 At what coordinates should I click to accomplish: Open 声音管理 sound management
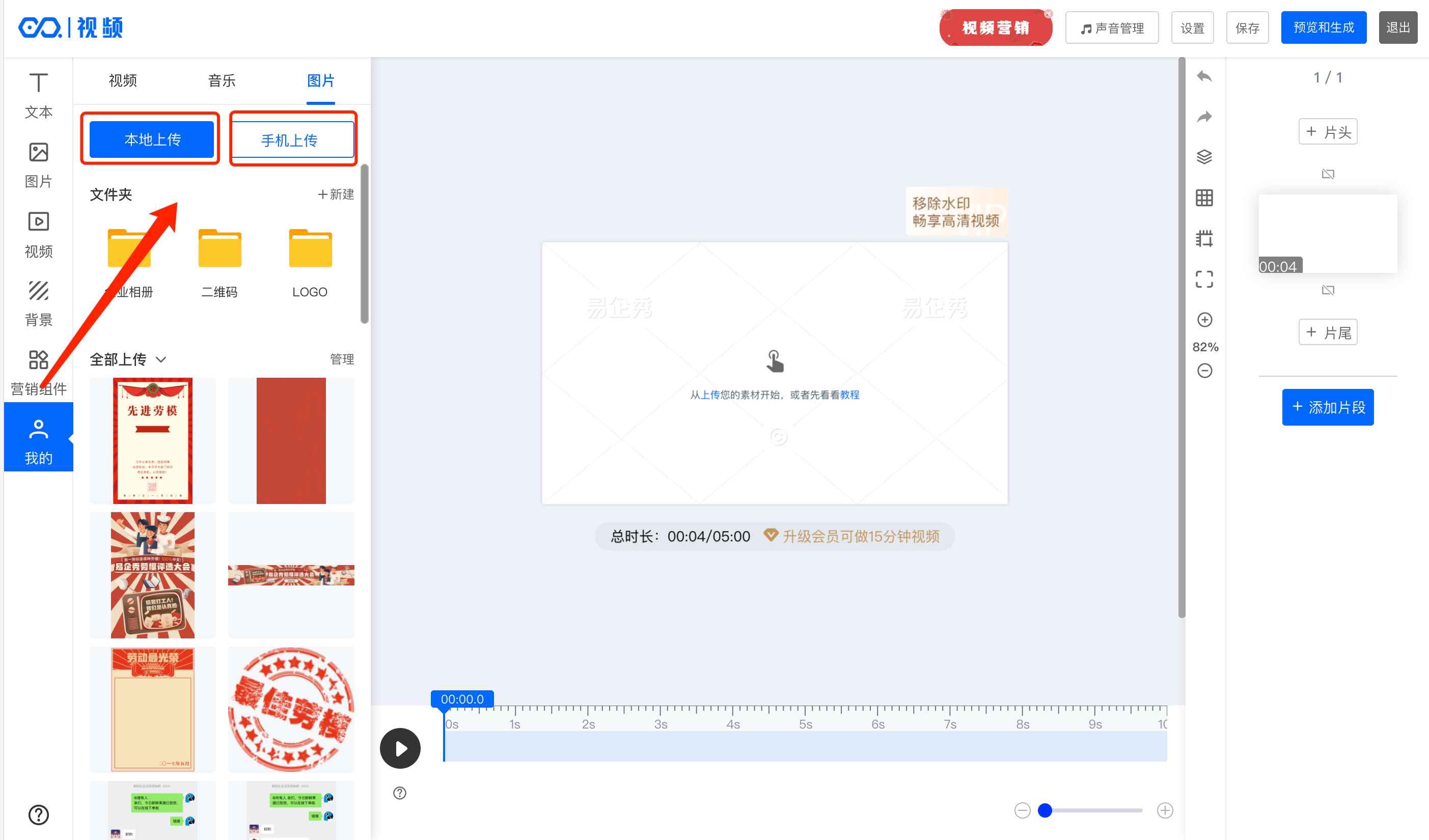point(1111,28)
